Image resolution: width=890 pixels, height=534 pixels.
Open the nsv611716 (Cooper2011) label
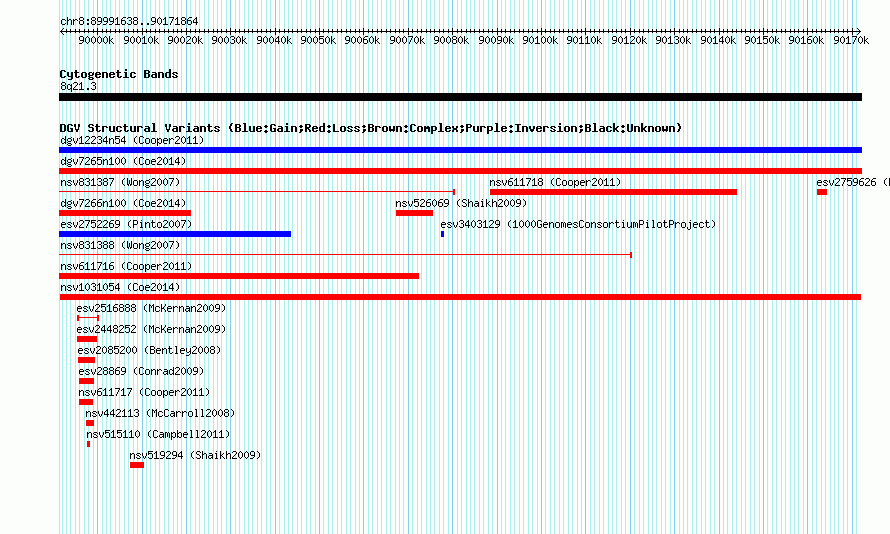coord(126,266)
